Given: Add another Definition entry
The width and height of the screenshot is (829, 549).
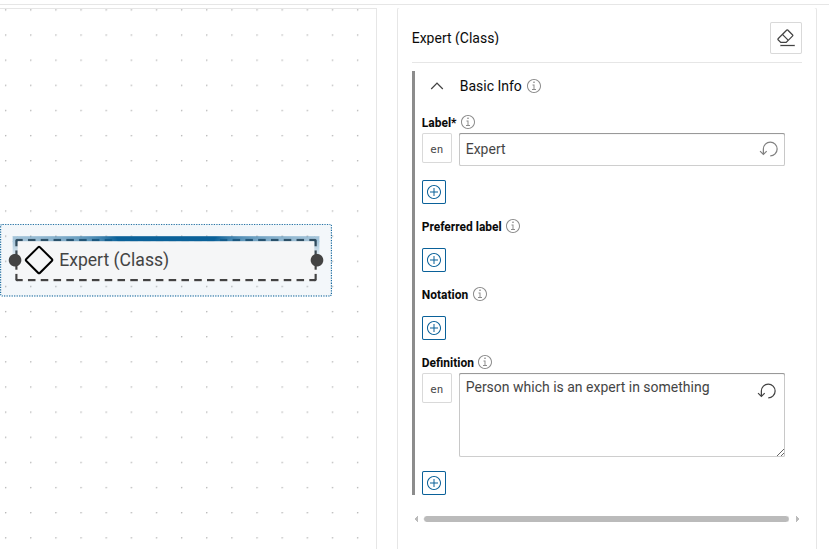Looking at the screenshot, I should (x=434, y=483).
